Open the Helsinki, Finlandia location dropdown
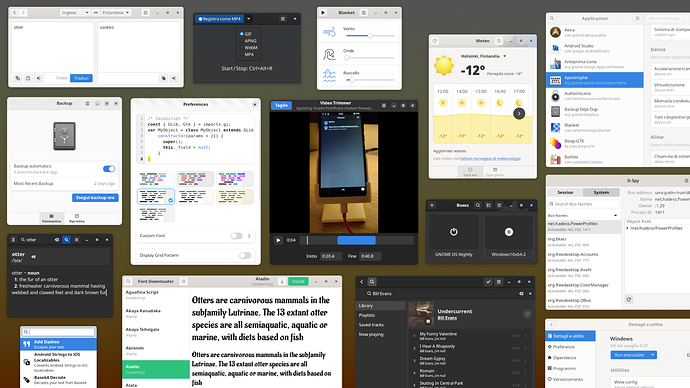 505,56
